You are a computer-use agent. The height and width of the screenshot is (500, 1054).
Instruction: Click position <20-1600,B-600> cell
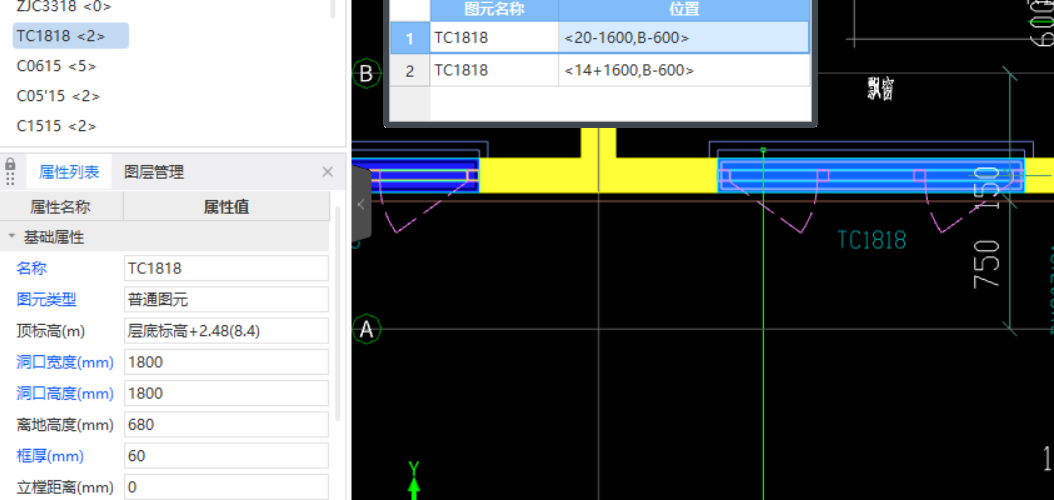[684, 38]
